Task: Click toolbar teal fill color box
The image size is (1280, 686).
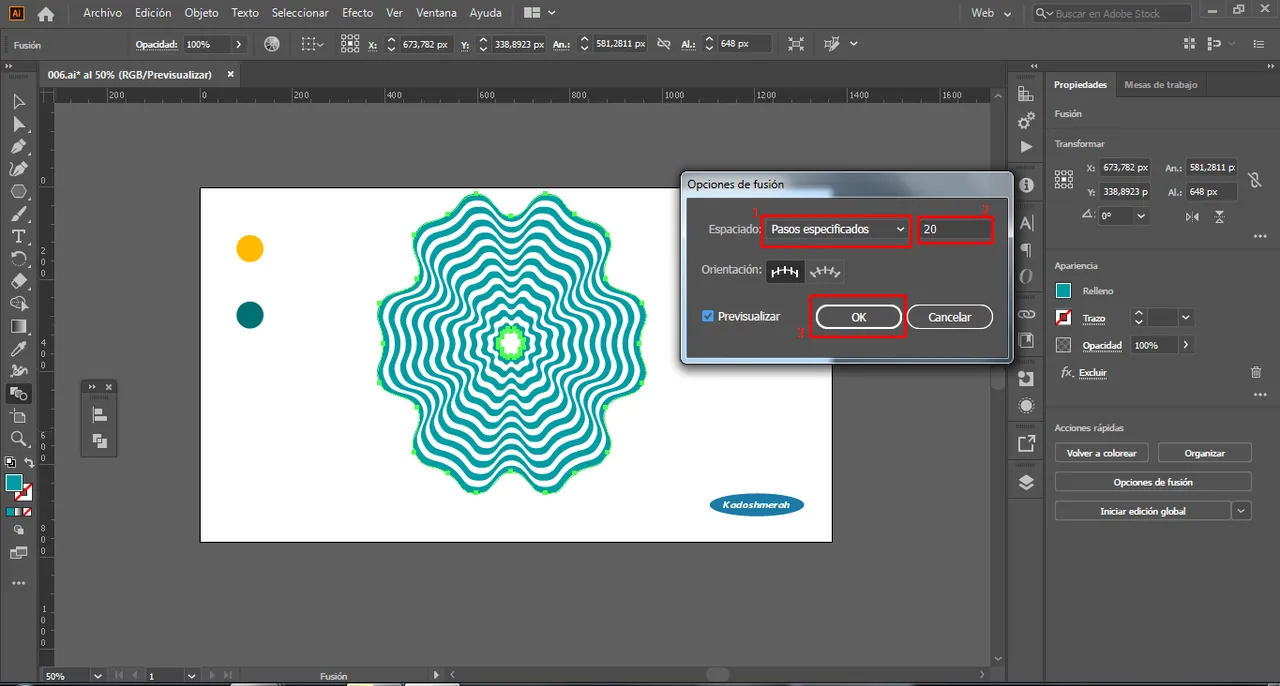Action: coord(14,483)
